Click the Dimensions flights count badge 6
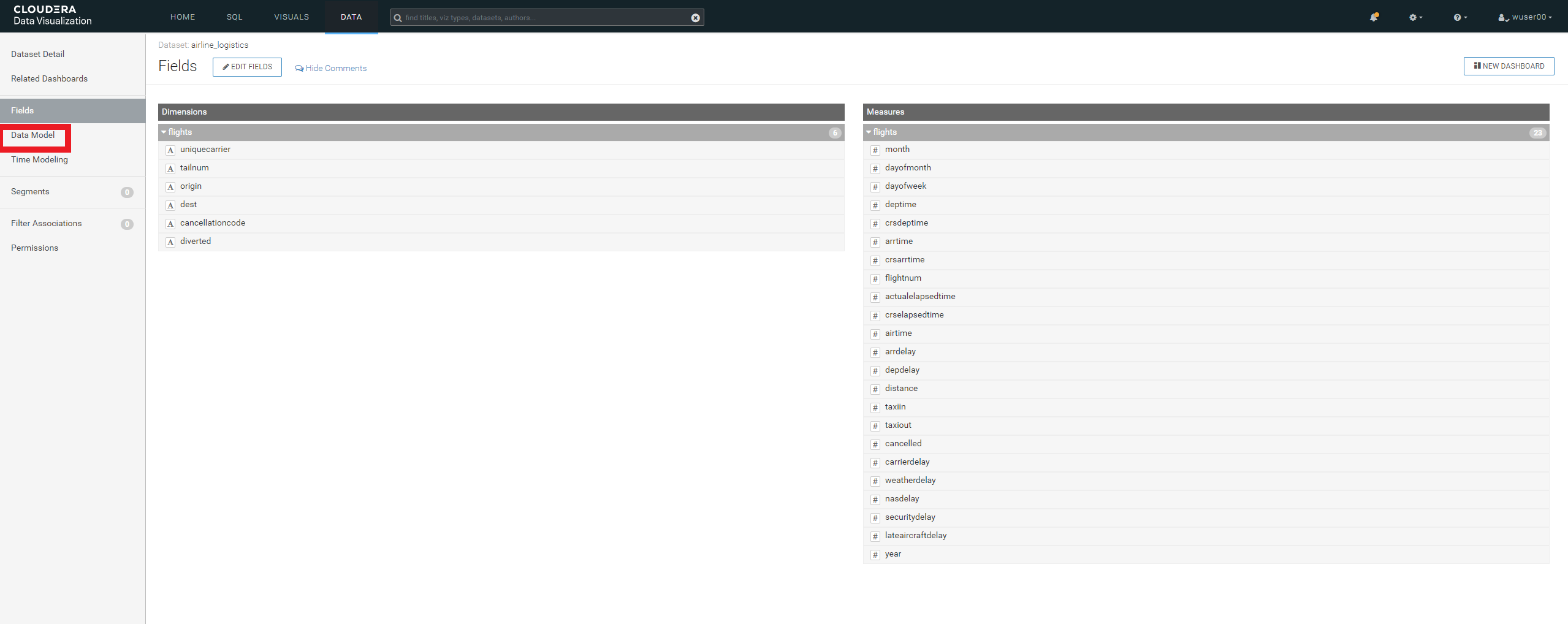The width and height of the screenshot is (1568, 624). pyautogui.click(x=835, y=132)
